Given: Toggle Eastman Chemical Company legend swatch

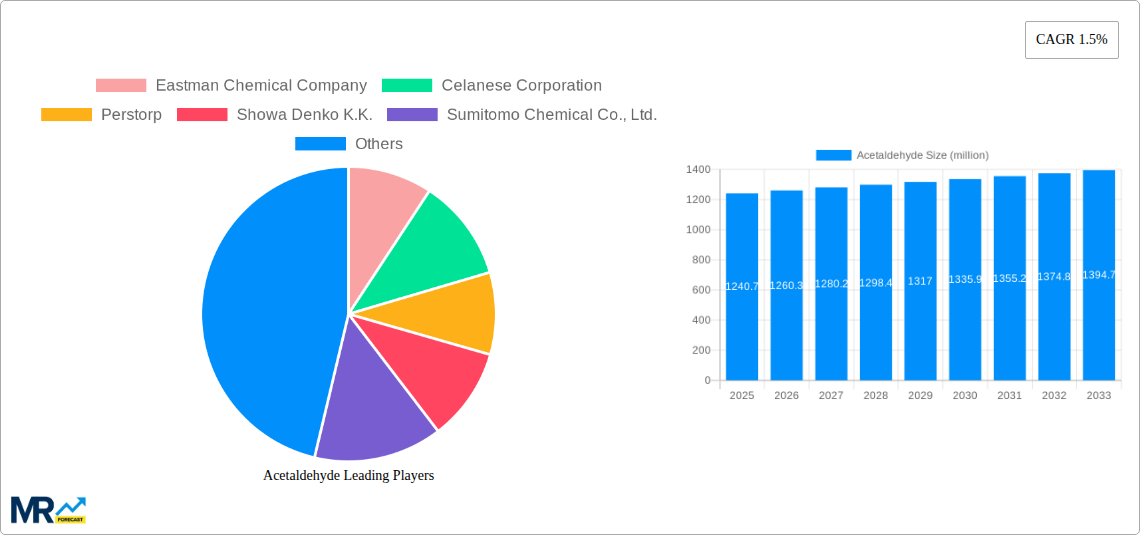Looking at the screenshot, I should [121, 86].
